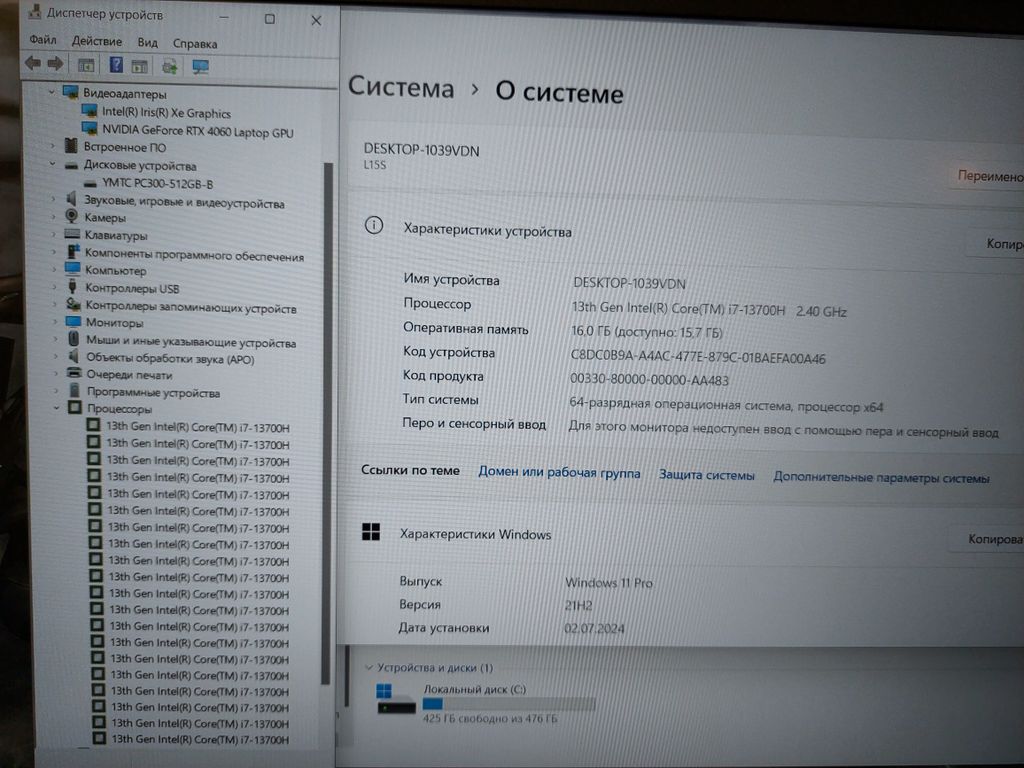Click the device ID value C8DC0B9A-A4AC-477E
The height and width of the screenshot is (768, 1024).
click(x=698, y=357)
